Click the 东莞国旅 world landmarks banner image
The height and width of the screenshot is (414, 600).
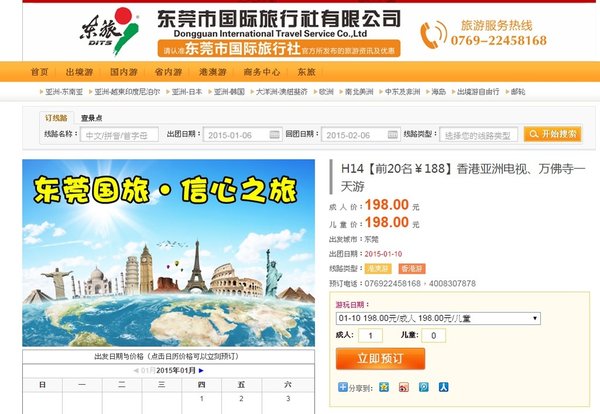(168, 253)
